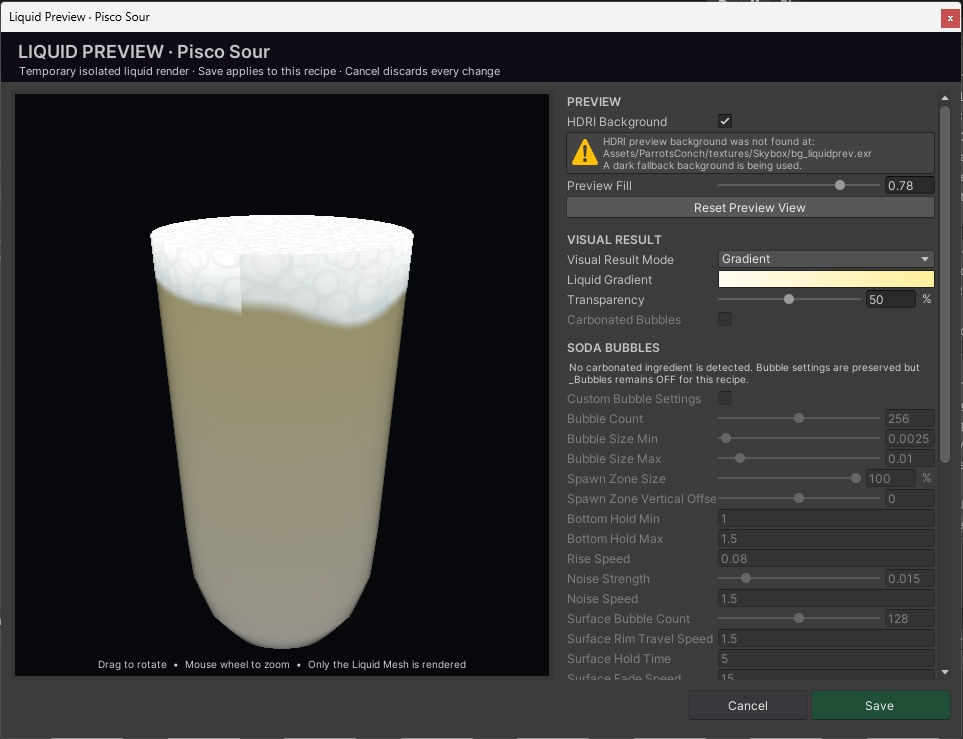Adjust the Surface Bubble Count slider
Screen dimensions: 963x739
798,619
